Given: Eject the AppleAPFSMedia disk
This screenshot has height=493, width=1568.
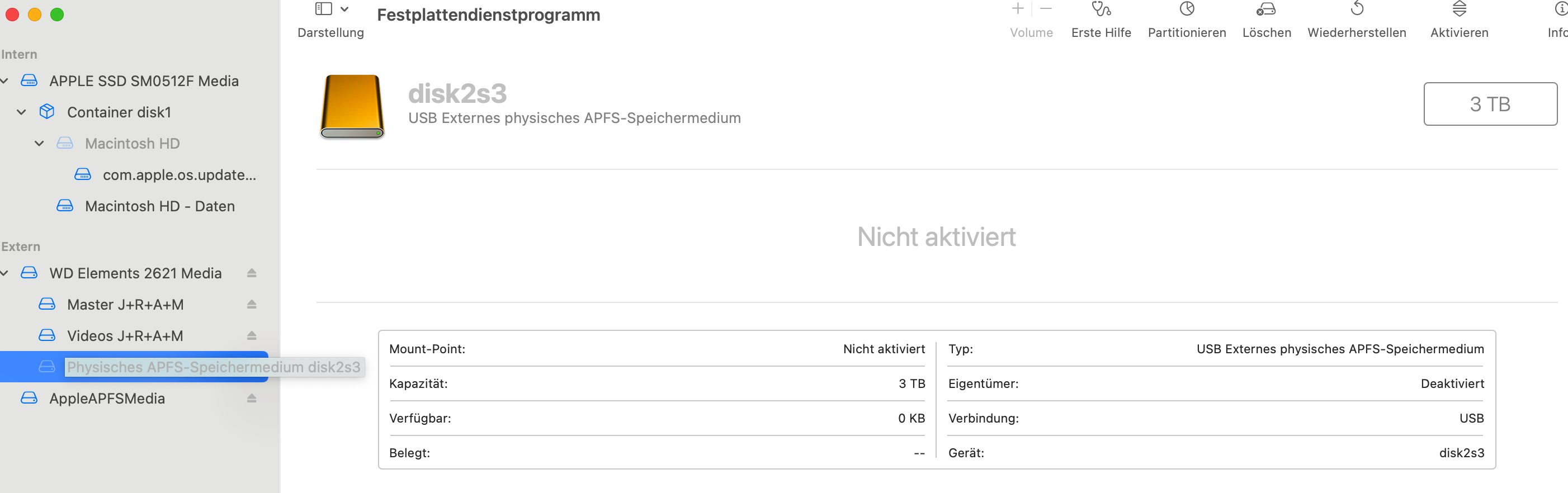Looking at the screenshot, I should pos(252,399).
